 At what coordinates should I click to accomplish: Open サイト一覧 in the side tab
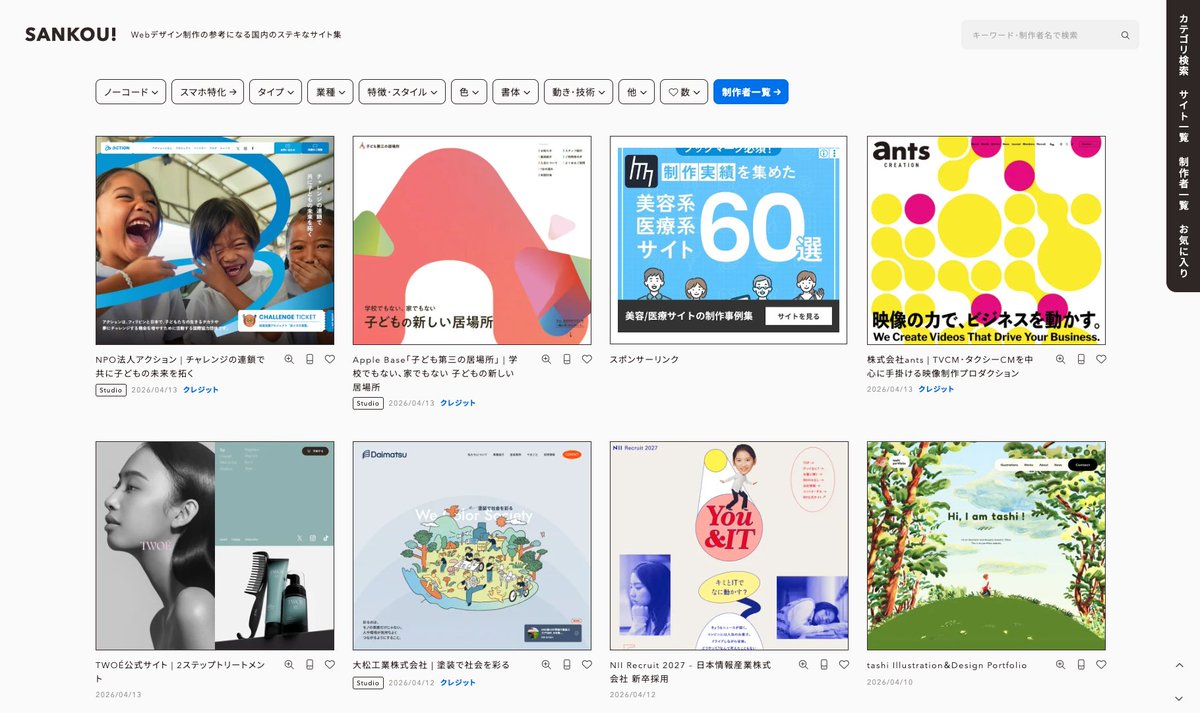pos(1184,114)
